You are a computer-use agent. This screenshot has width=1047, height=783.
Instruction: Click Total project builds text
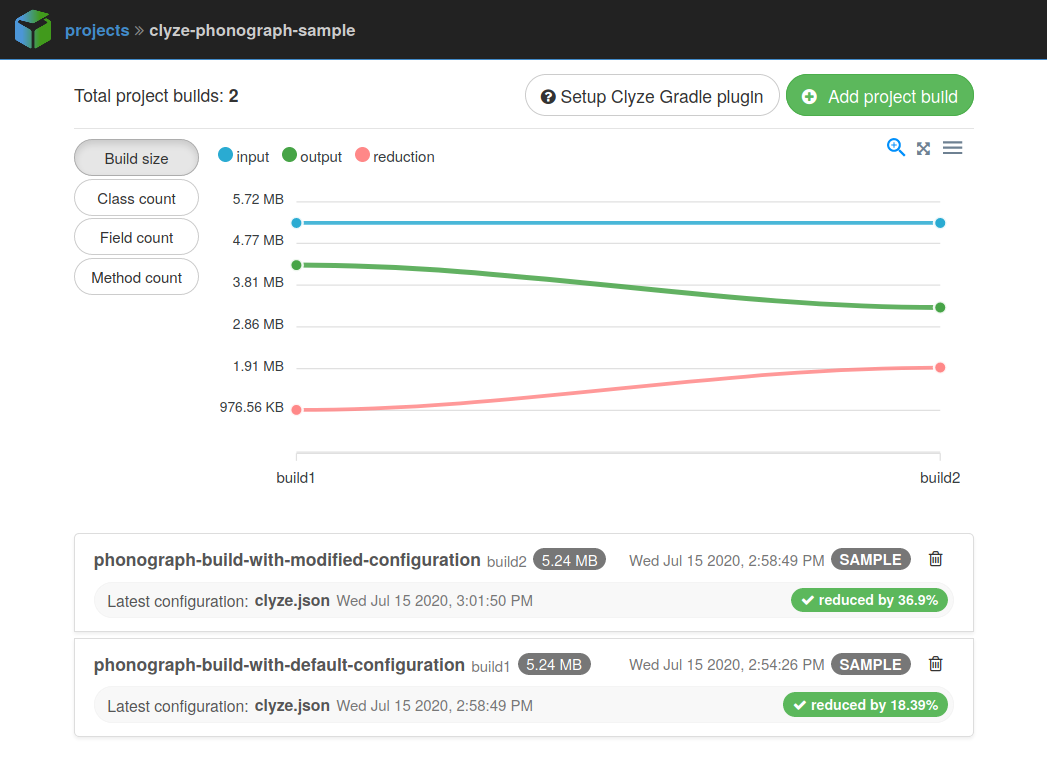point(156,96)
